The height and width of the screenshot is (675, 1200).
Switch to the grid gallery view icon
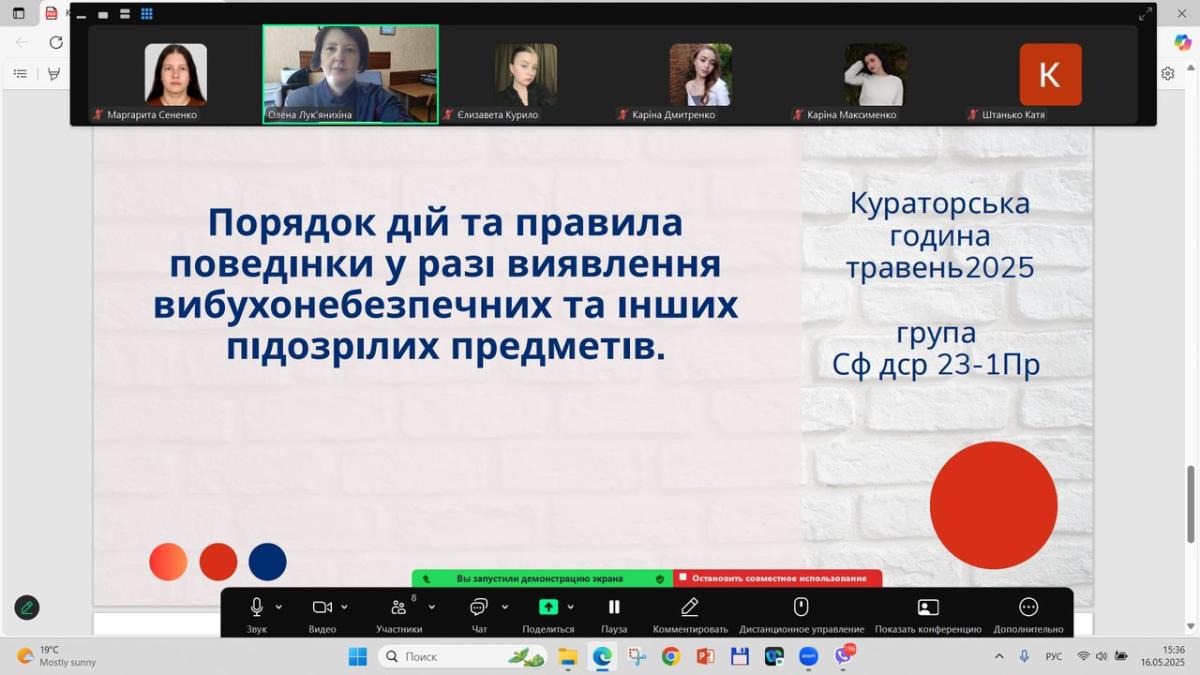pyautogui.click(x=146, y=14)
